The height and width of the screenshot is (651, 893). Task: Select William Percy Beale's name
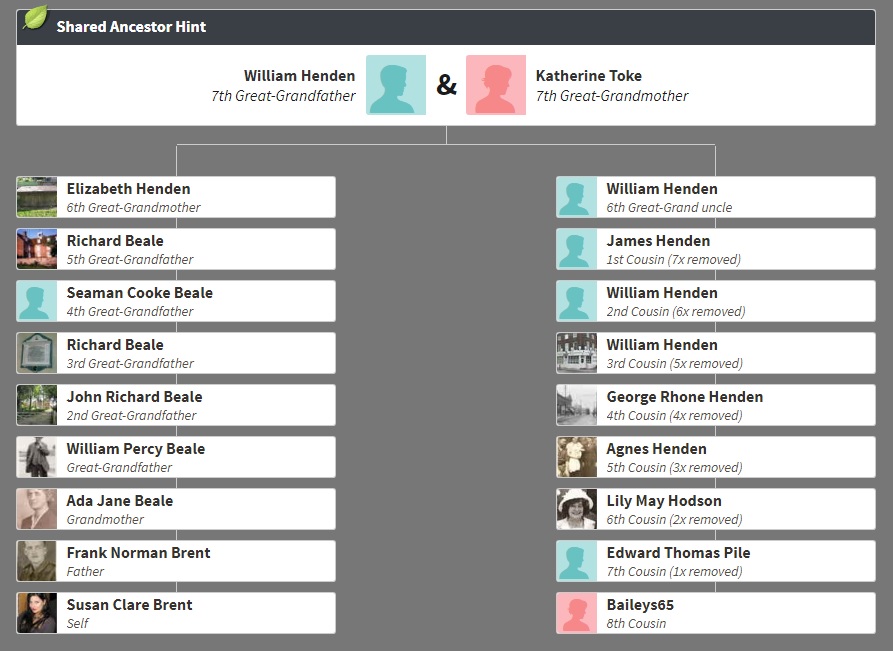click(x=135, y=449)
